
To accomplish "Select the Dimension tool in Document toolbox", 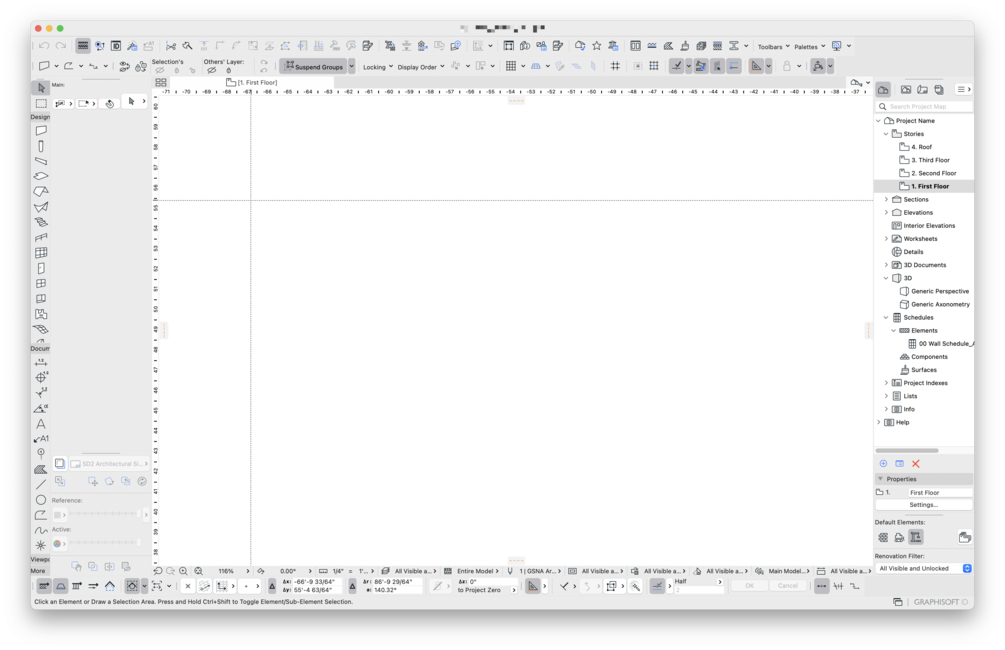I will [x=41, y=363].
